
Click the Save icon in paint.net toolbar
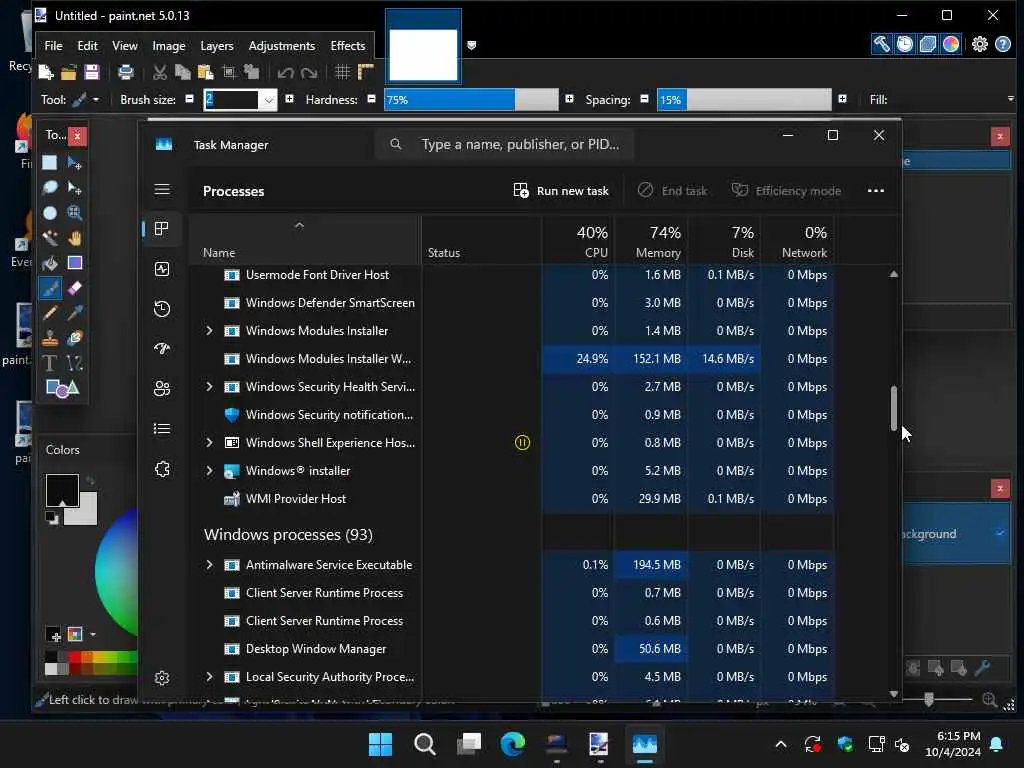tap(91, 72)
